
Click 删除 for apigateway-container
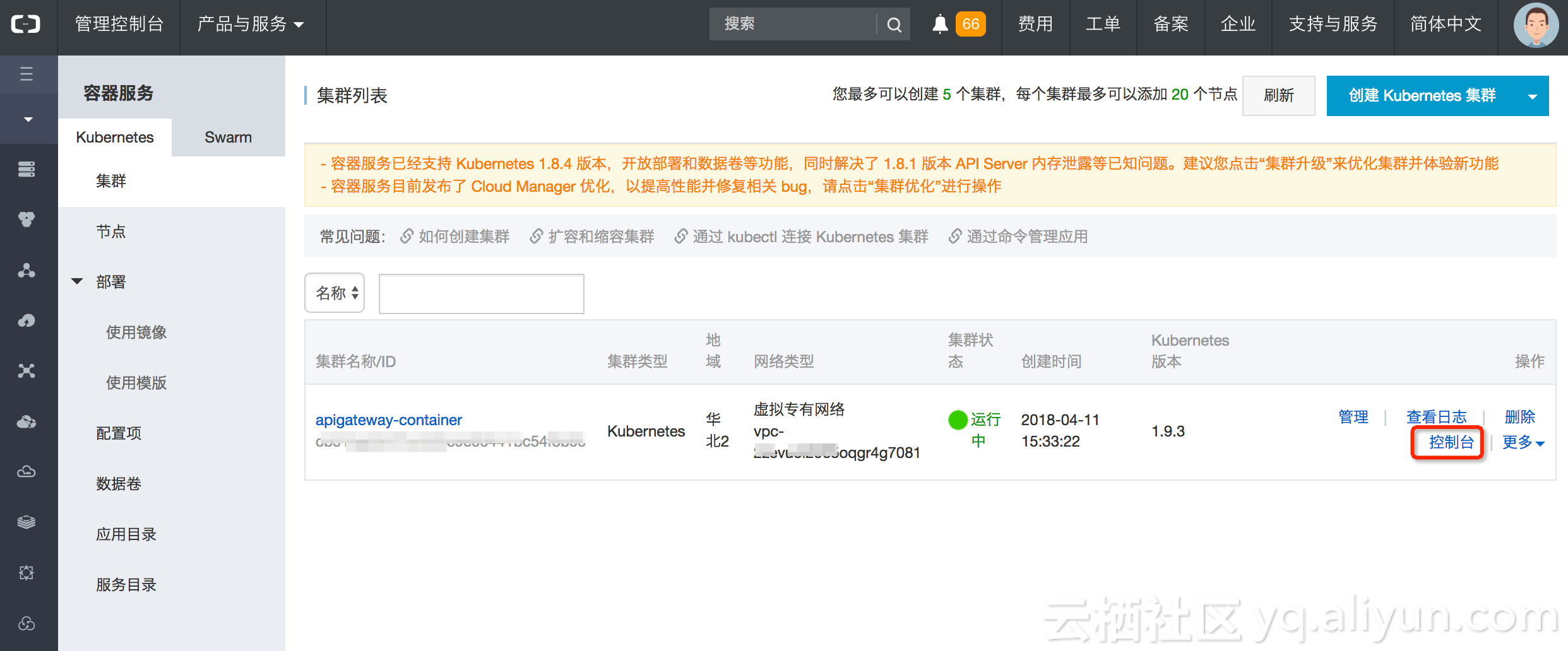point(1520,417)
